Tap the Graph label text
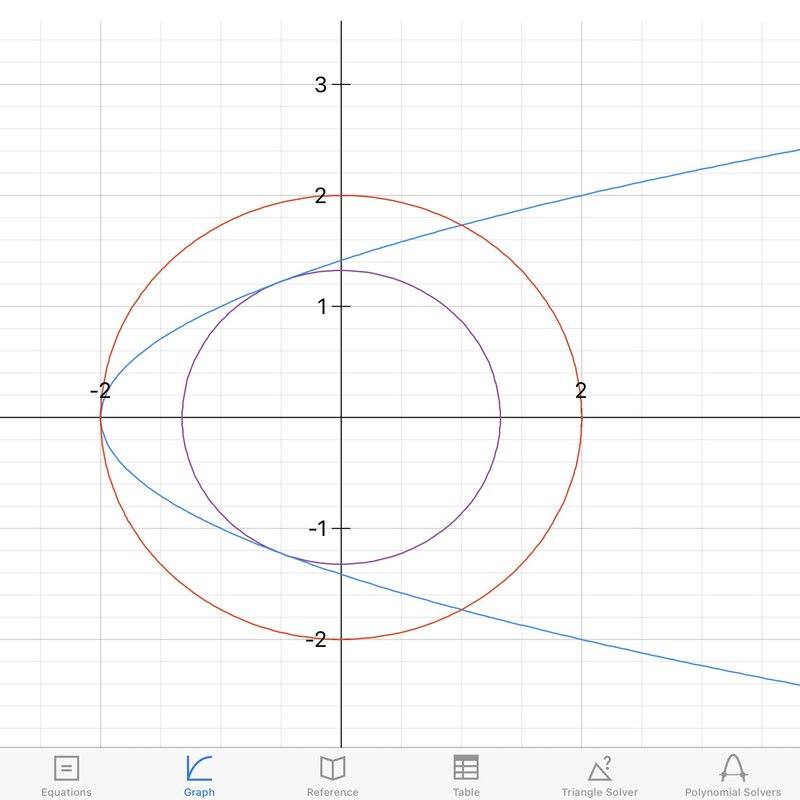Viewport: 800px width, 800px height. [x=199, y=792]
